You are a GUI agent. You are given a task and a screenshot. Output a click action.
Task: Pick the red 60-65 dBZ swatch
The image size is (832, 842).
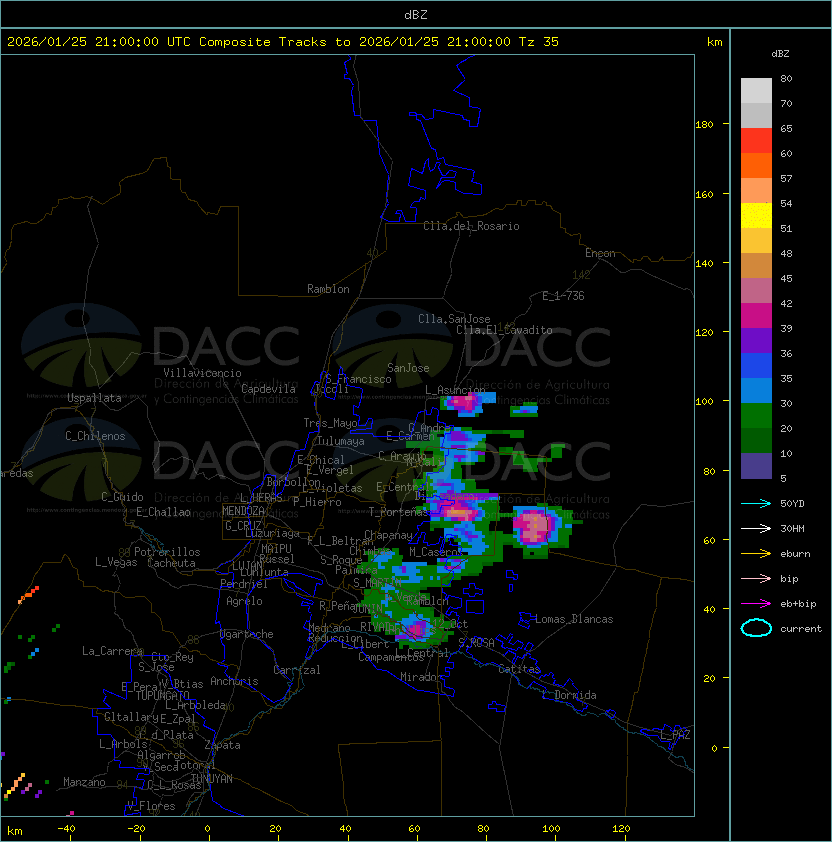coord(756,140)
